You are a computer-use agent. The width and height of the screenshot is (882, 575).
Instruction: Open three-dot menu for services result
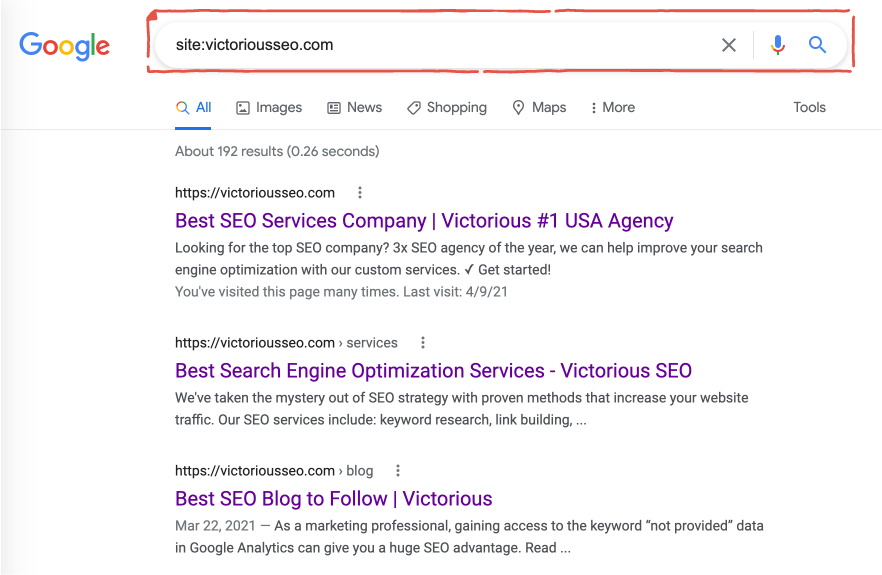423,343
